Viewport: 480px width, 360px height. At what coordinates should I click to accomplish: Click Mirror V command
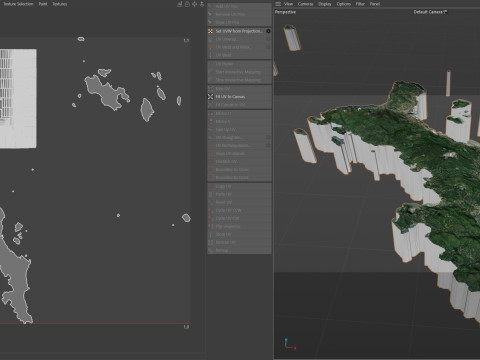point(239,121)
